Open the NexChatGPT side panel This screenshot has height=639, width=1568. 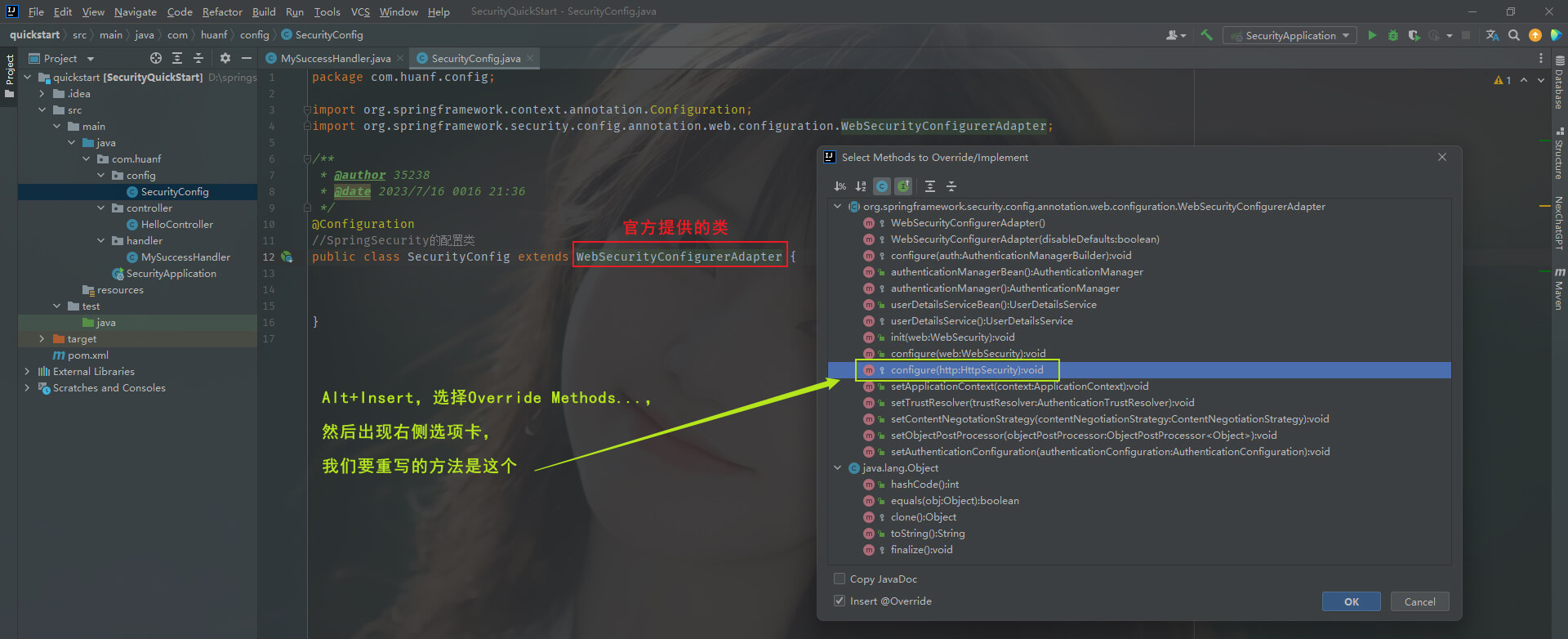1559,222
